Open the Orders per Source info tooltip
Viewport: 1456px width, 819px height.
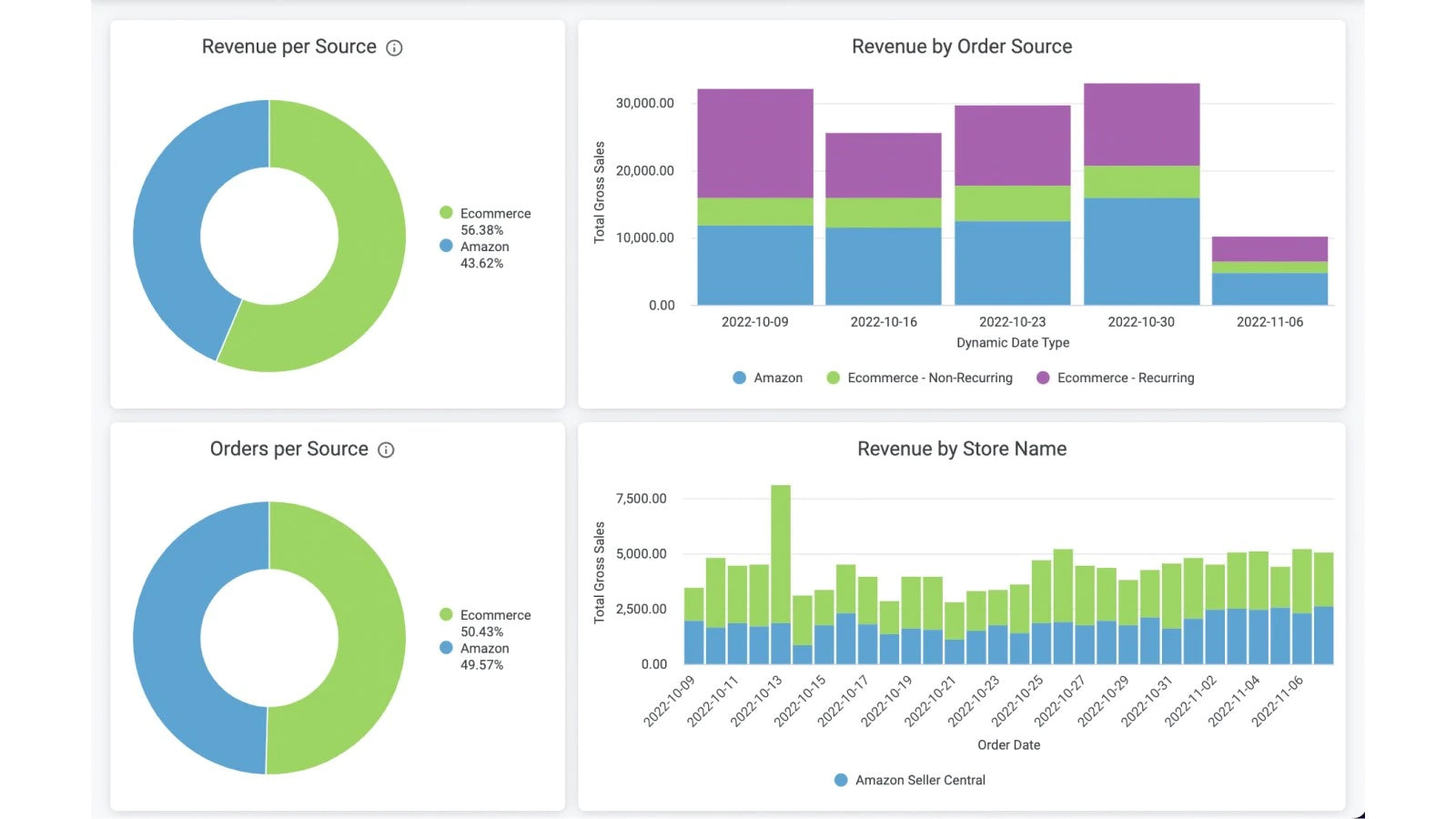388,450
